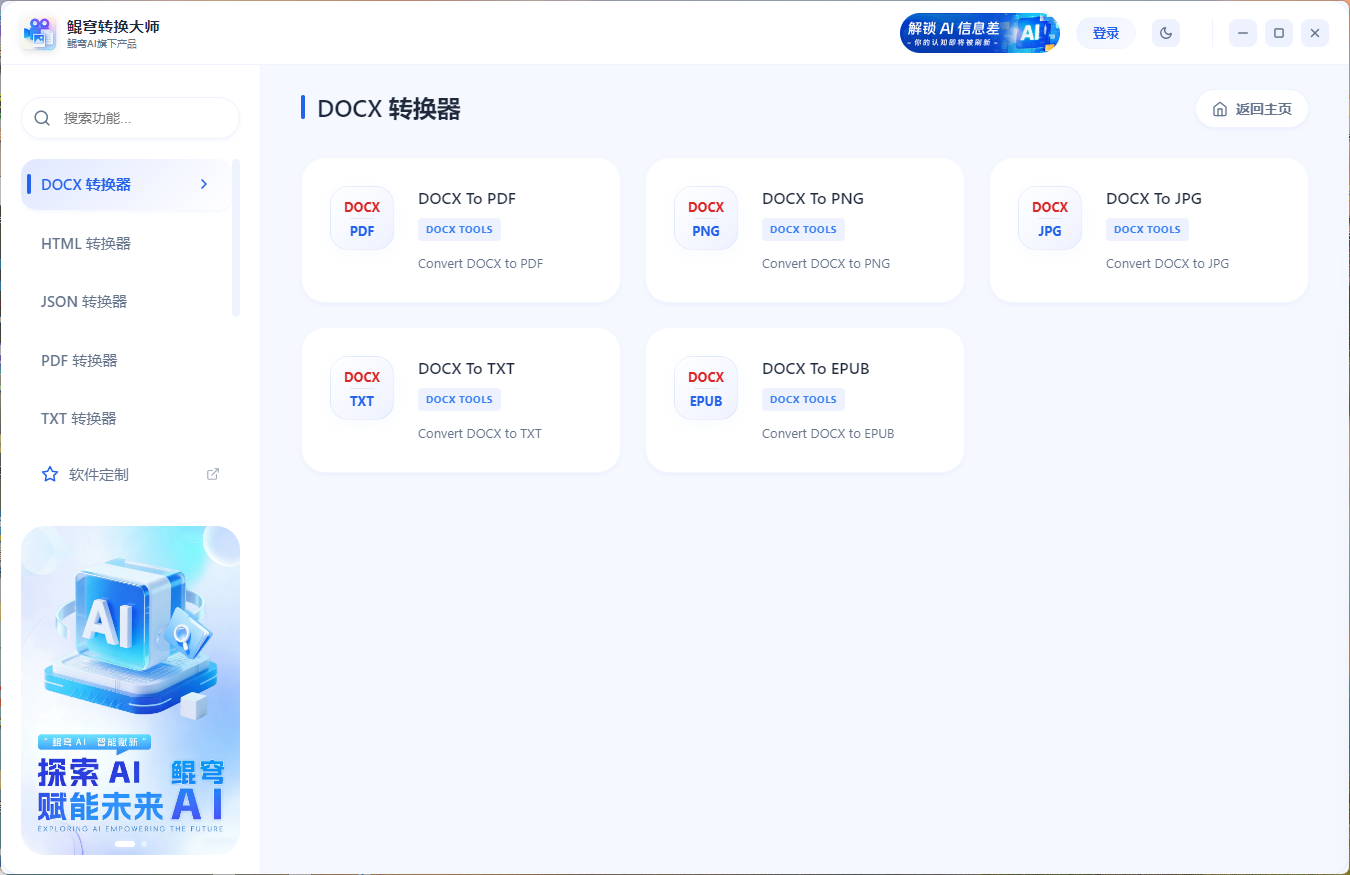The width and height of the screenshot is (1350, 875).
Task: Click the 鲲穹转换大师 app logo
Action: (38, 32)
